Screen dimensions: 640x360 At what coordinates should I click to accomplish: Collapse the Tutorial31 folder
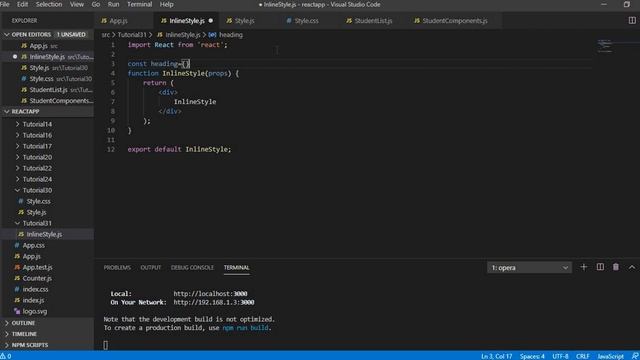click(17, 223)
